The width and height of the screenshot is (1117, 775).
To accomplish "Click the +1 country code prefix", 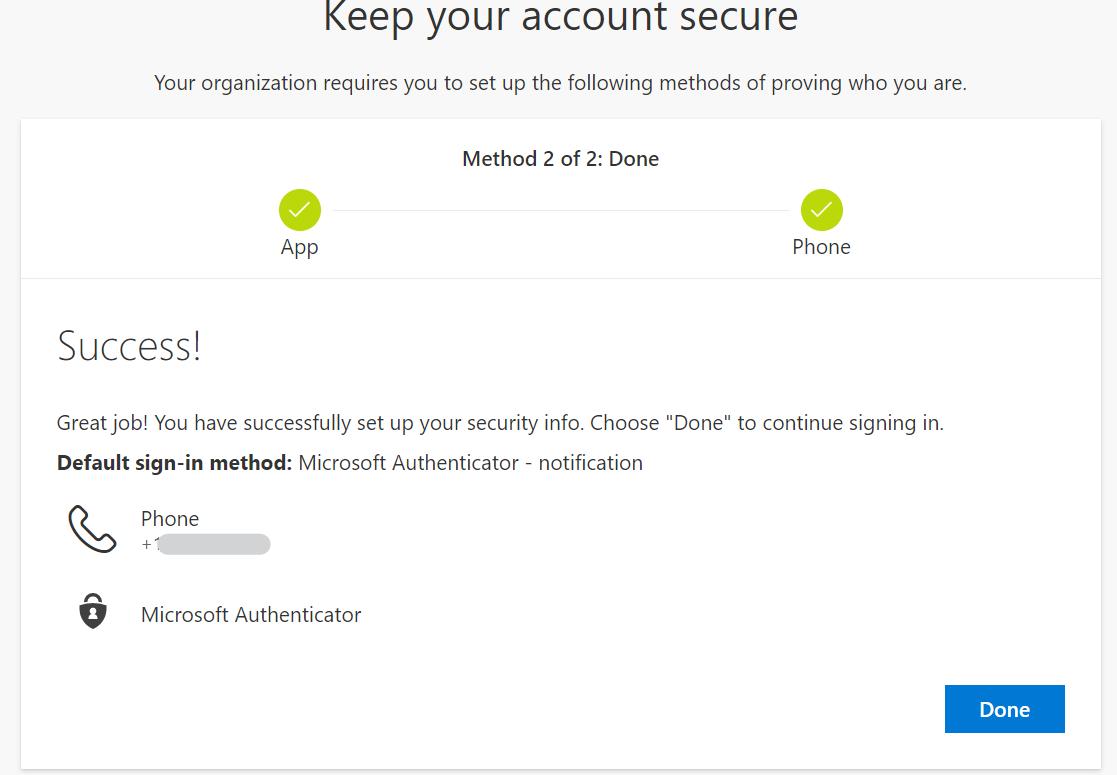I will click(x=150, y=544).
